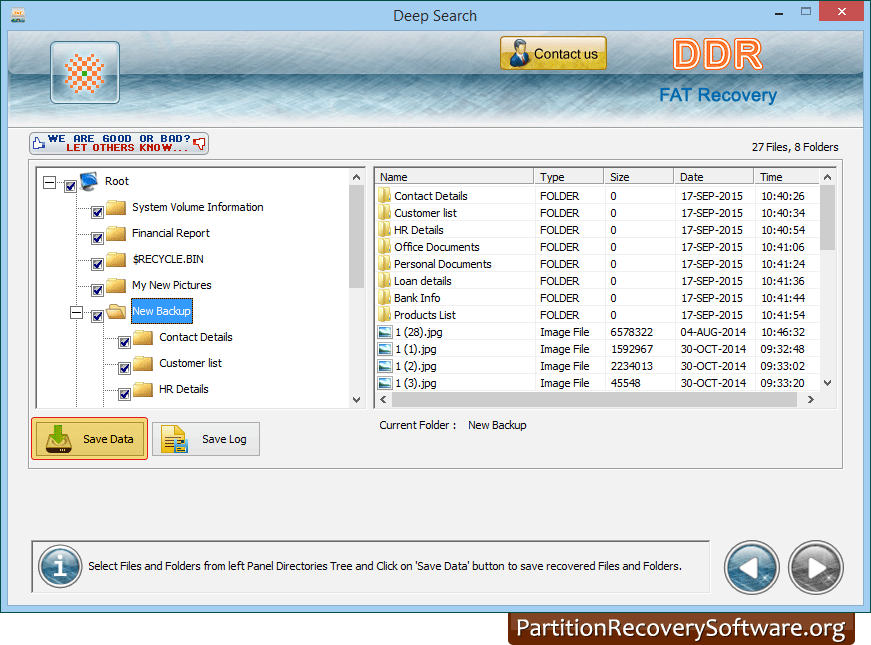Uncheck the HR Details tree checkbox
871x645 pixels.
pyautogui.click(x=124, y=394)
